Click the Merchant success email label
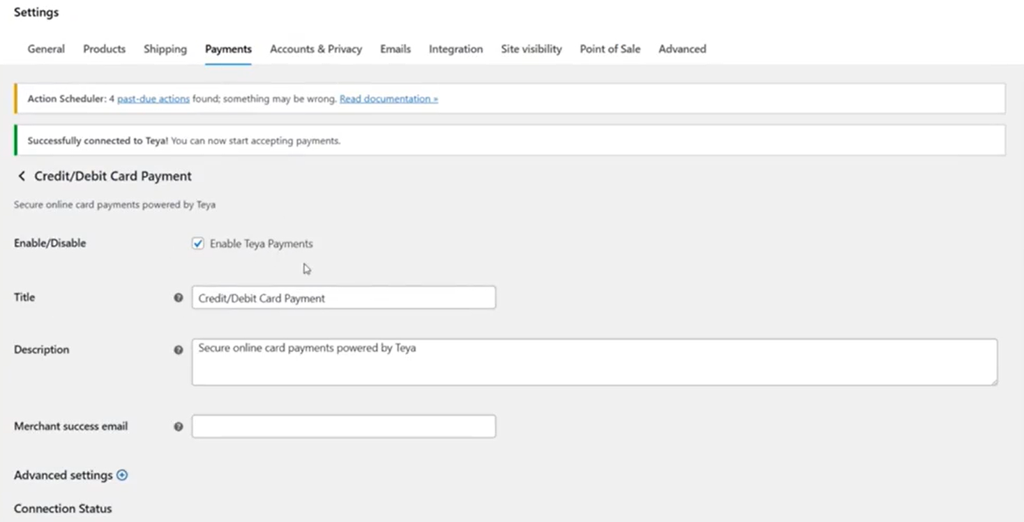Image resolution: width=1024 pixels, height=522 pixels. click(71, 426)
